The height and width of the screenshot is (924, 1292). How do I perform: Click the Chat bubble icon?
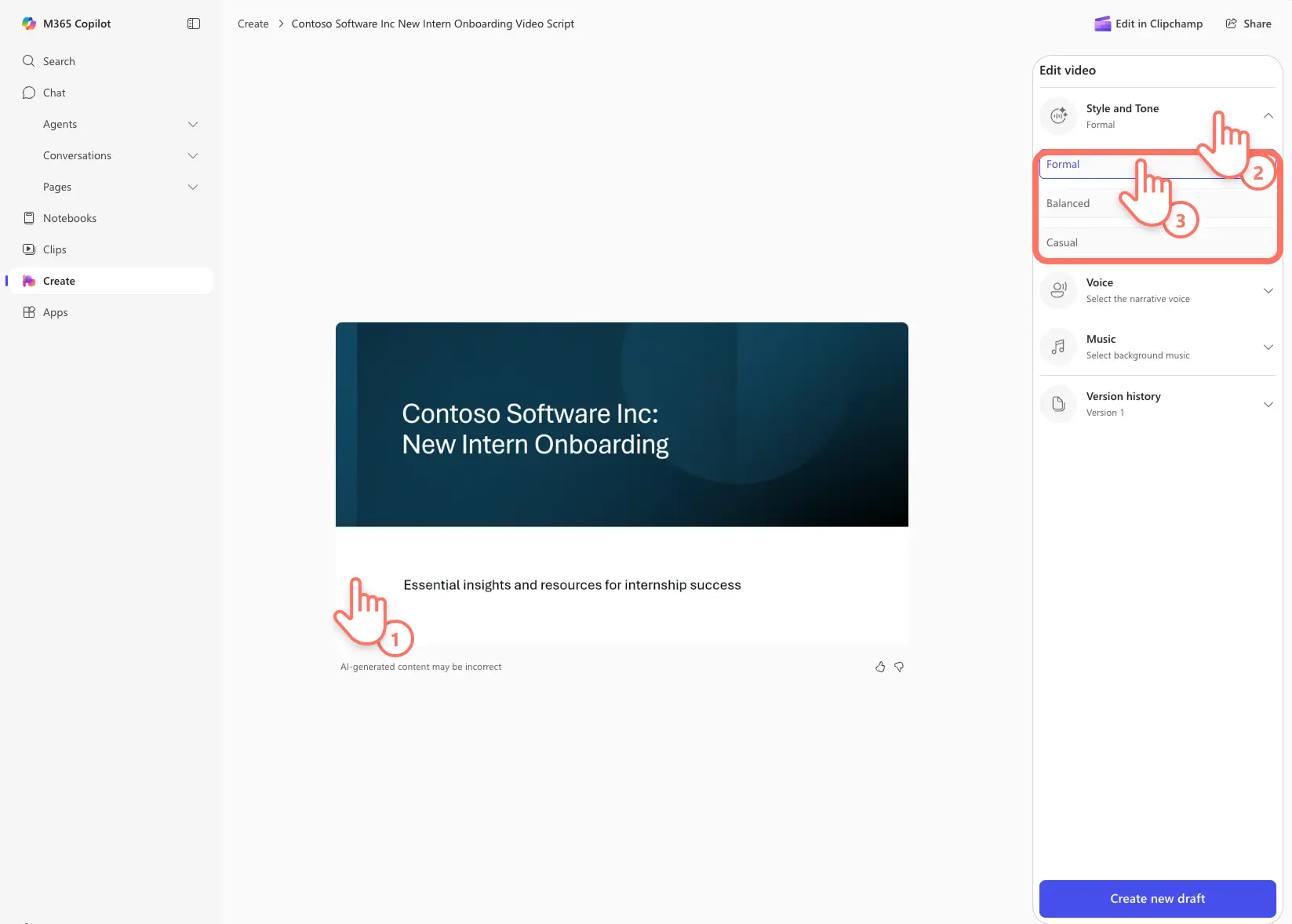pyautogui.click(x=29, y=93)
